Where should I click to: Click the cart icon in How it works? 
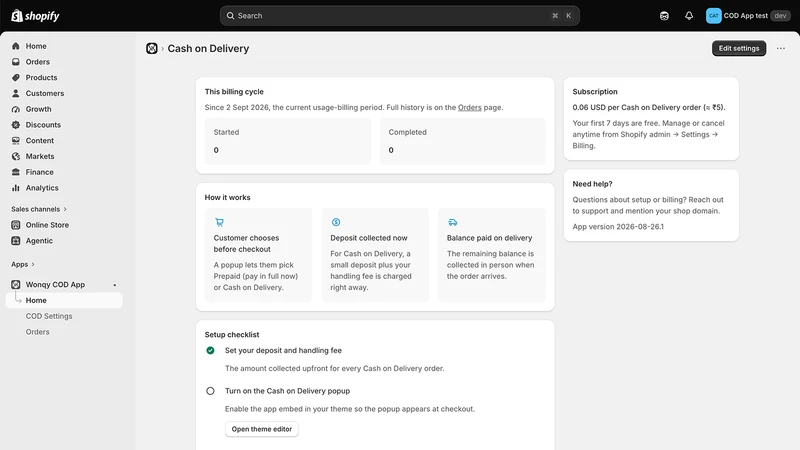pyautogui.click(x=219, y=222)
